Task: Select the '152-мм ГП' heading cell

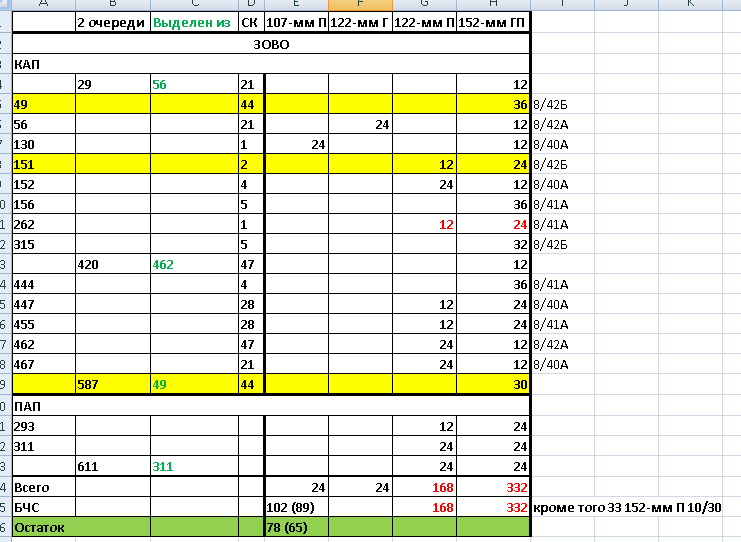Action: 493,22
